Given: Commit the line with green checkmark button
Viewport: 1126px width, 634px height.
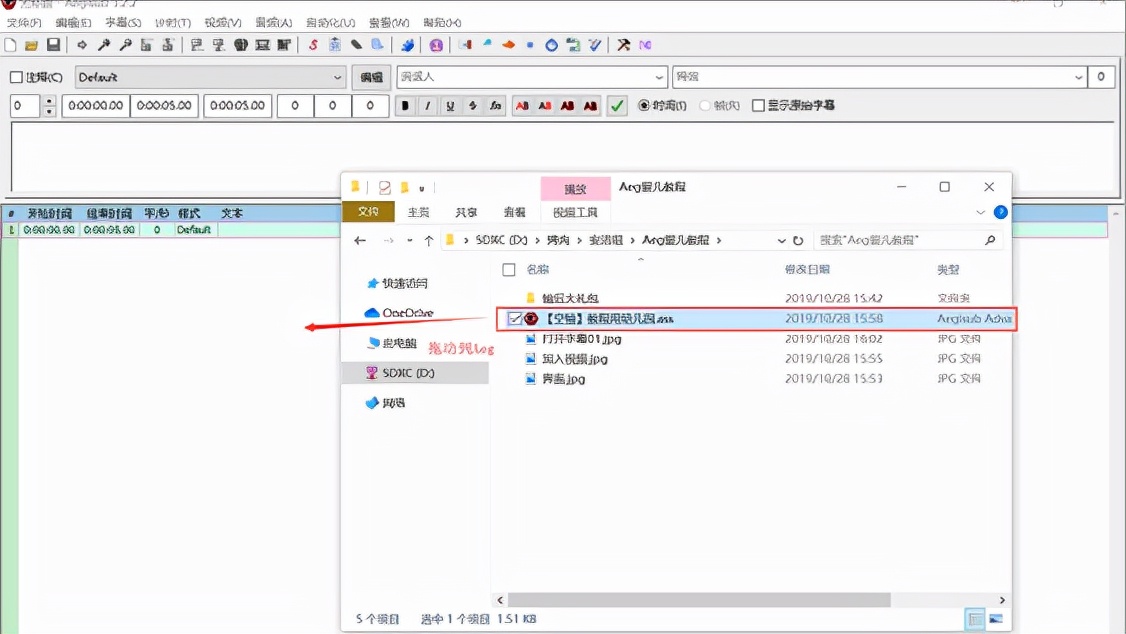Looking at the screenshot, I should (616, 106).
